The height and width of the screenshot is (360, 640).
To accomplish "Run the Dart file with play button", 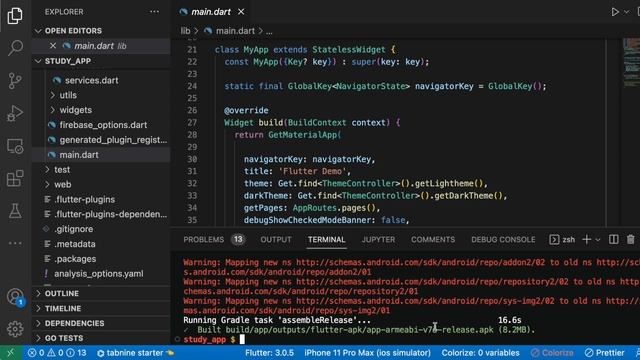I will [x=615, y=12].
